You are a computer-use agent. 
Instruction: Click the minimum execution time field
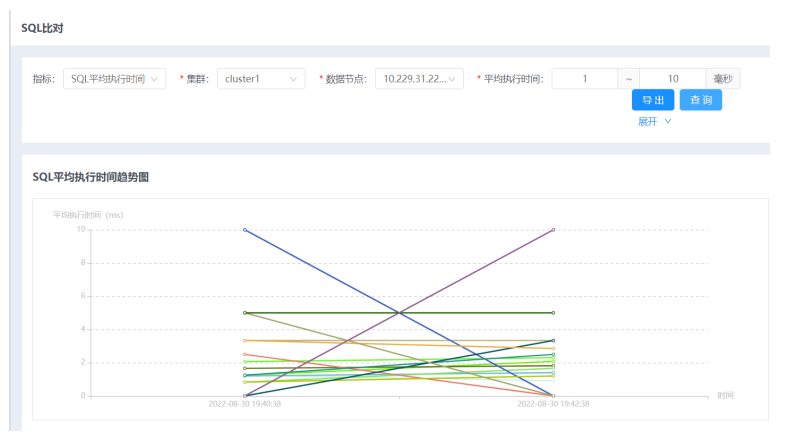click(x=584, y=79)
